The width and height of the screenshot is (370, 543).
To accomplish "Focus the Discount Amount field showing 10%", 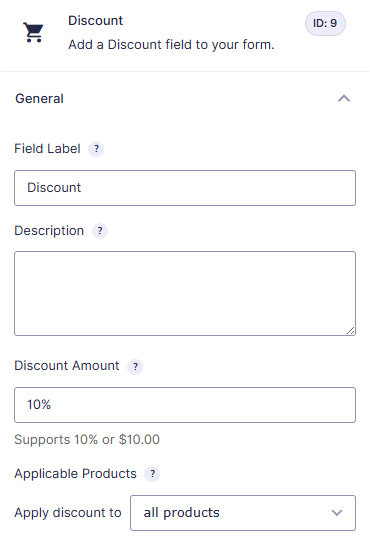I will click(x=185, y=405).
